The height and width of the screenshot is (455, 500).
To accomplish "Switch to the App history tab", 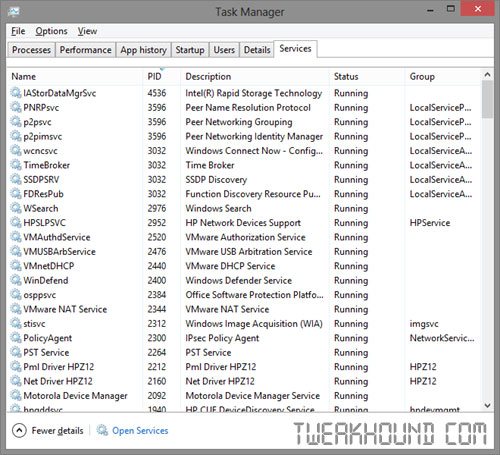I will pos(143,50).
